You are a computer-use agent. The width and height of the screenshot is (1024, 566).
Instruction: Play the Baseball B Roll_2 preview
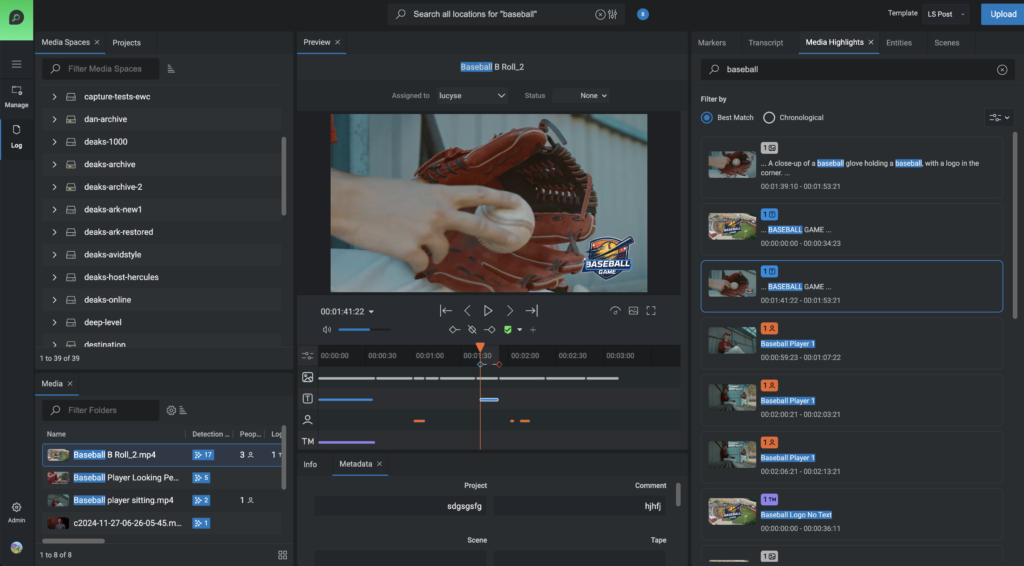pos(488,311)
